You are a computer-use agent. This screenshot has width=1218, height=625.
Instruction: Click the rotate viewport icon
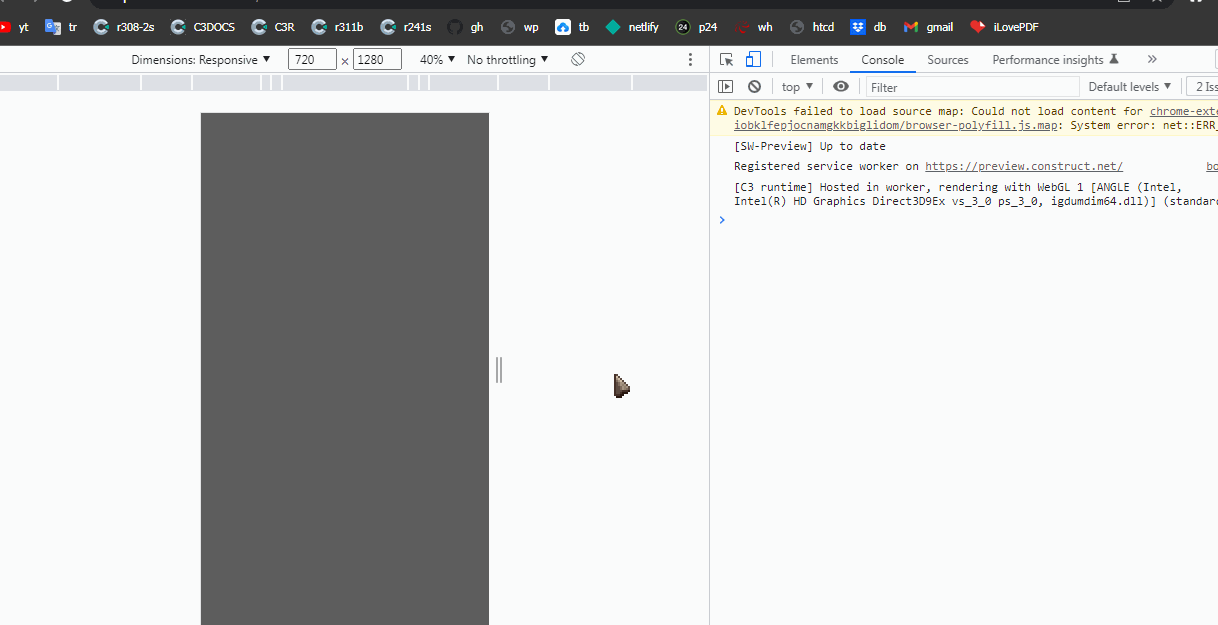click(577, 59)
